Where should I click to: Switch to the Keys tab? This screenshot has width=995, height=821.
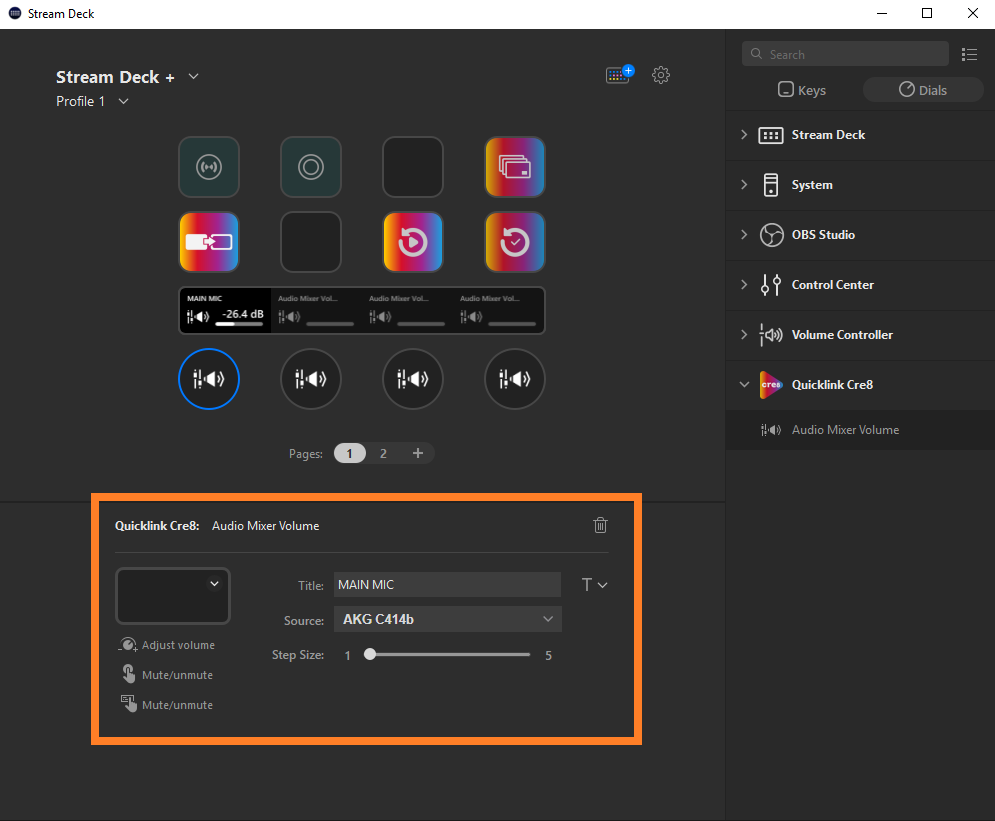tap(802, 90)
